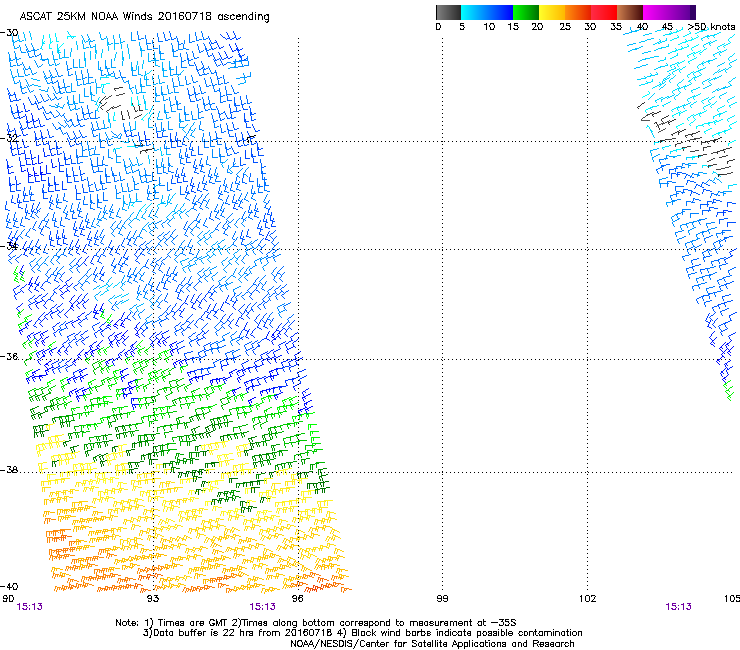Click the longitude label '96'
The width and height of the screenshot is (740, 650).
point(297,599)
